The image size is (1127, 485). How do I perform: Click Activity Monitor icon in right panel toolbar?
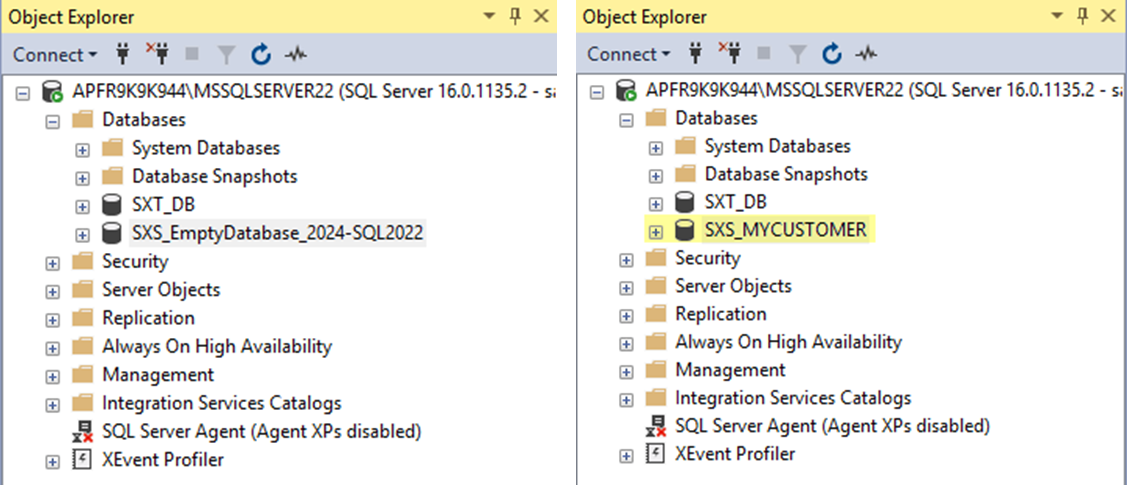click(868, 54)
